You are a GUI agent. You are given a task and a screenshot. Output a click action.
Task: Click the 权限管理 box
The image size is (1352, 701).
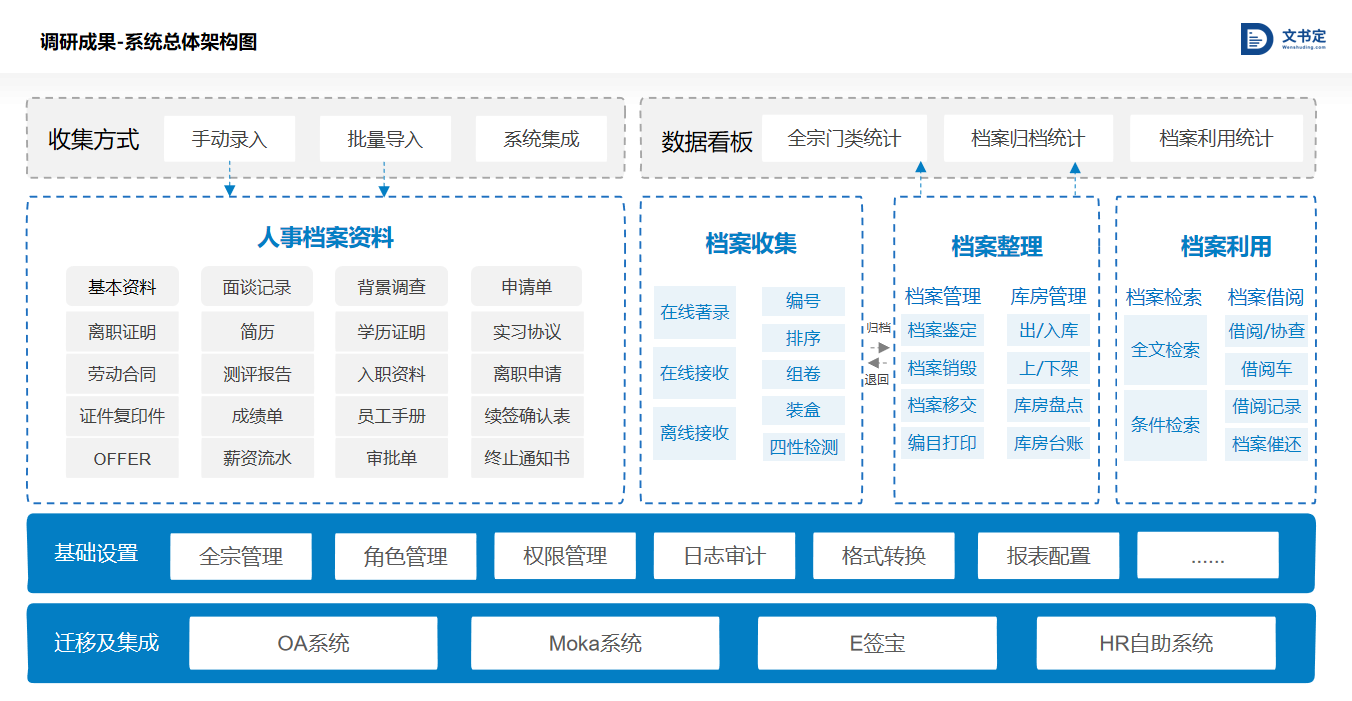point(565,556)
